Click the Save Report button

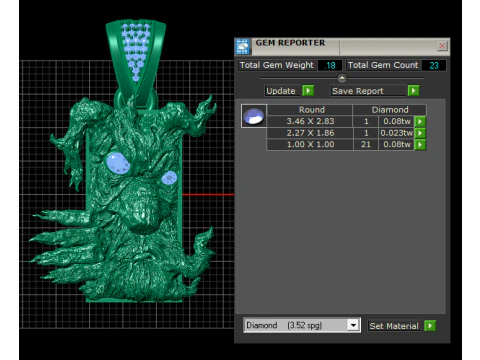pos(369,91)
